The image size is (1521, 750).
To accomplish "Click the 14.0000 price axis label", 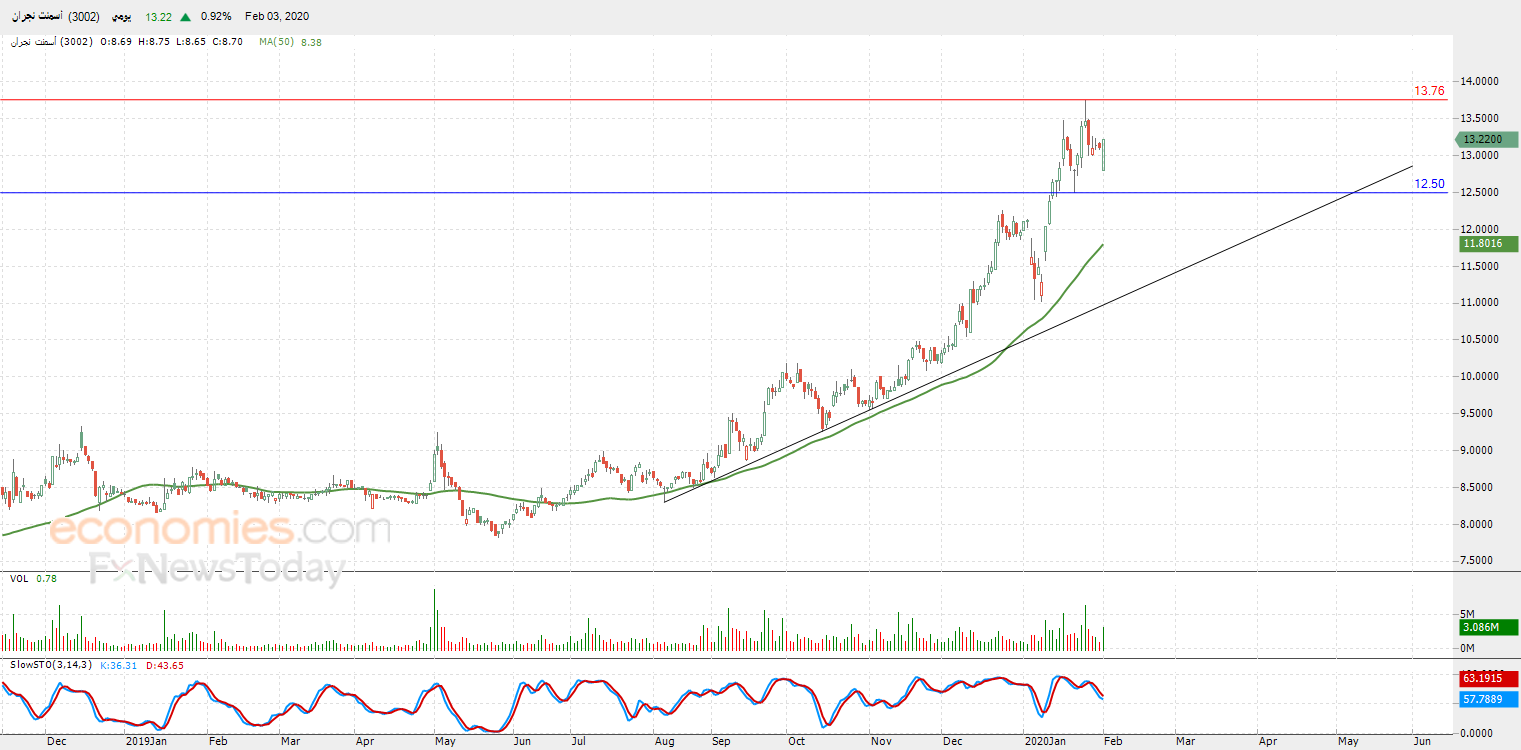I will click(1478, 81).
